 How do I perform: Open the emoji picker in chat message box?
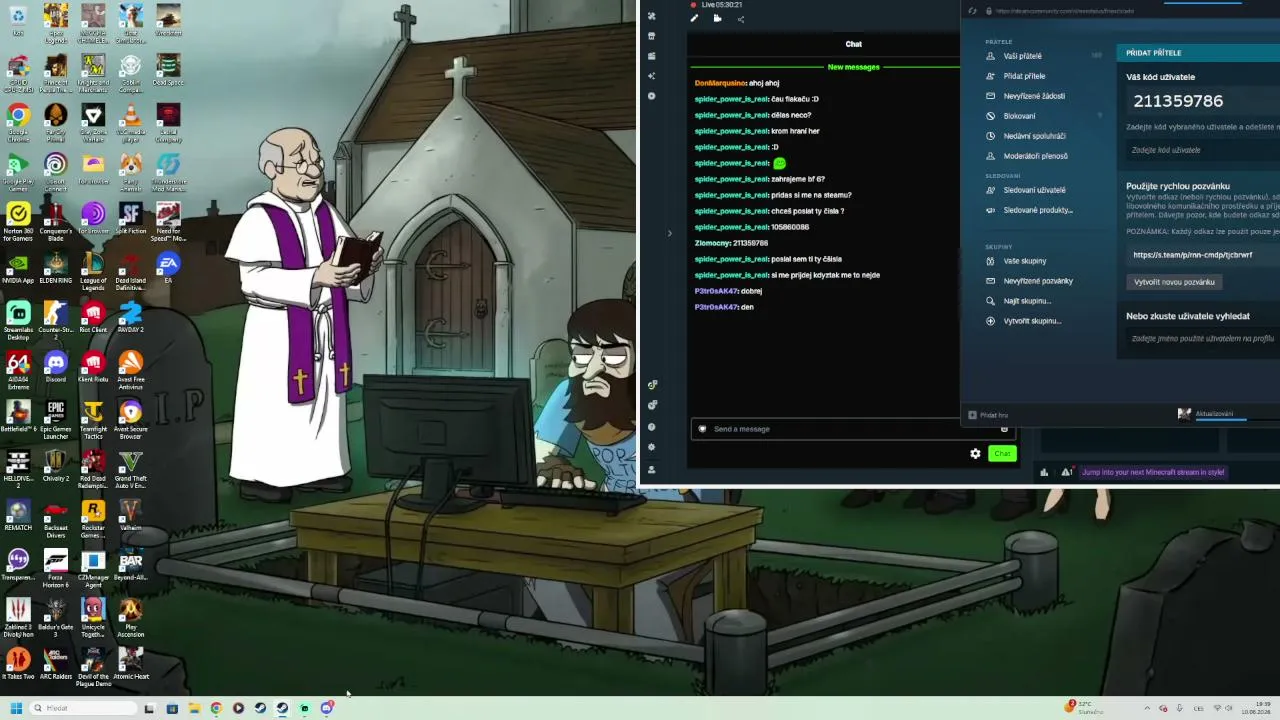coord(1004,429)
